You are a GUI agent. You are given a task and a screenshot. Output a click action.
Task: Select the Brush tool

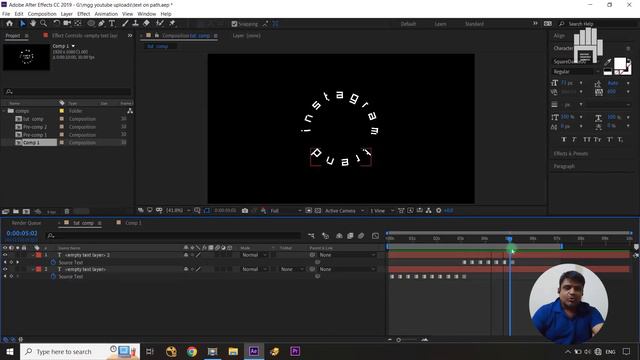pyautogui.click(x=125, y=24)
